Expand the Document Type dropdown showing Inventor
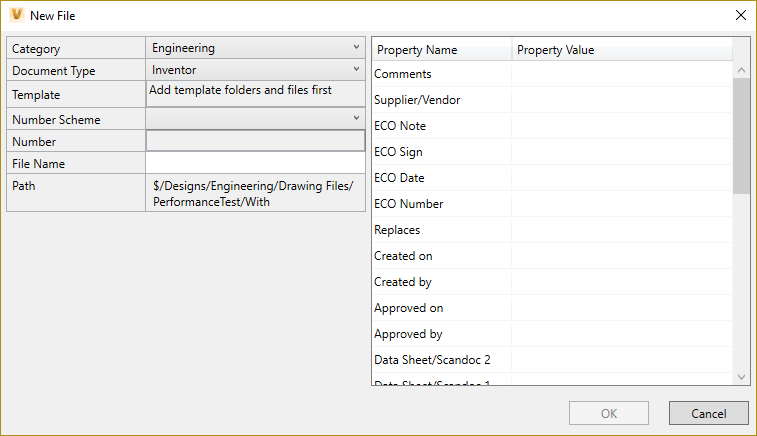 [x=255, y=70]
